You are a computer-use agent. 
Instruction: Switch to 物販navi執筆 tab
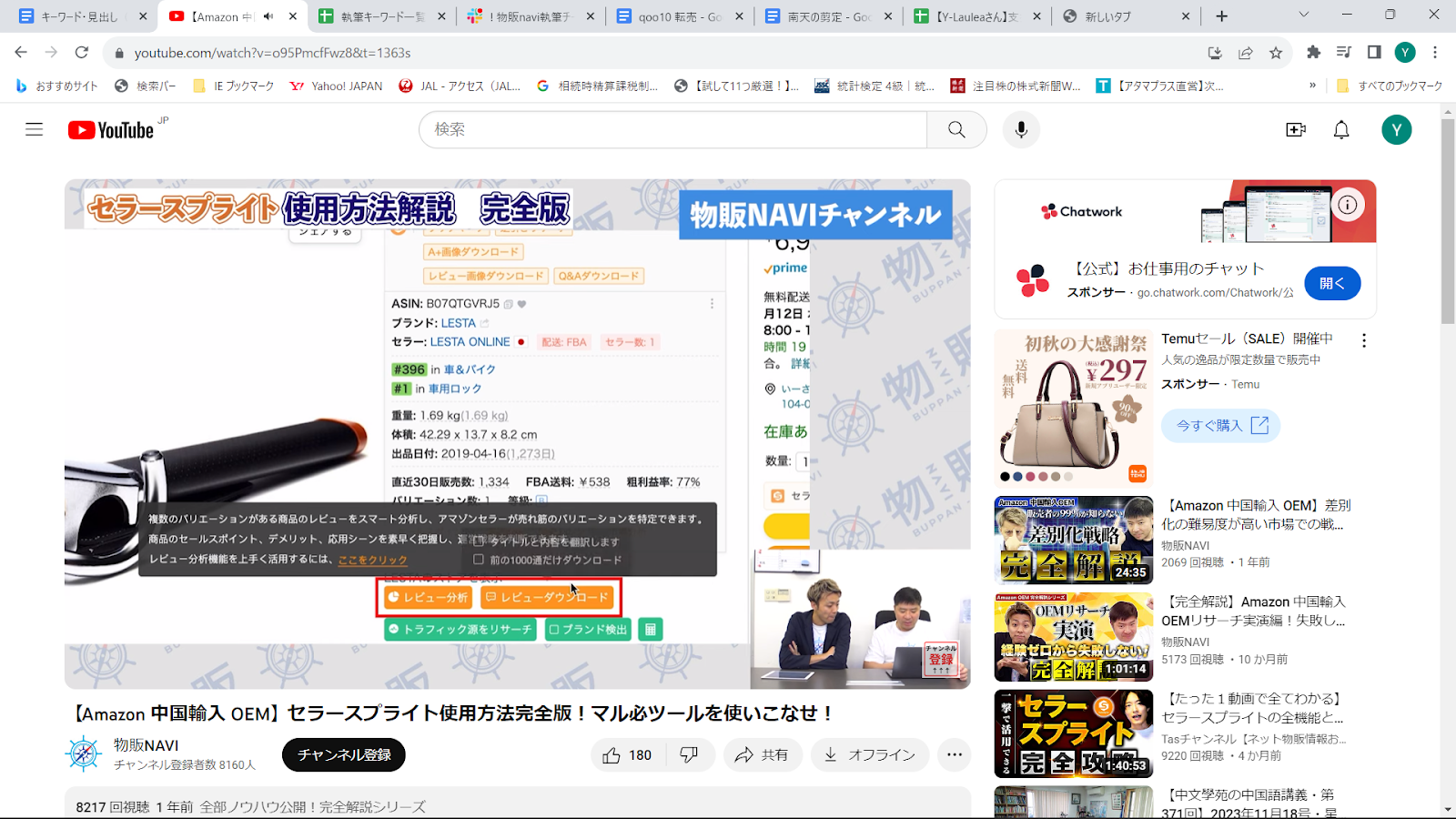(x=531, y=16)
